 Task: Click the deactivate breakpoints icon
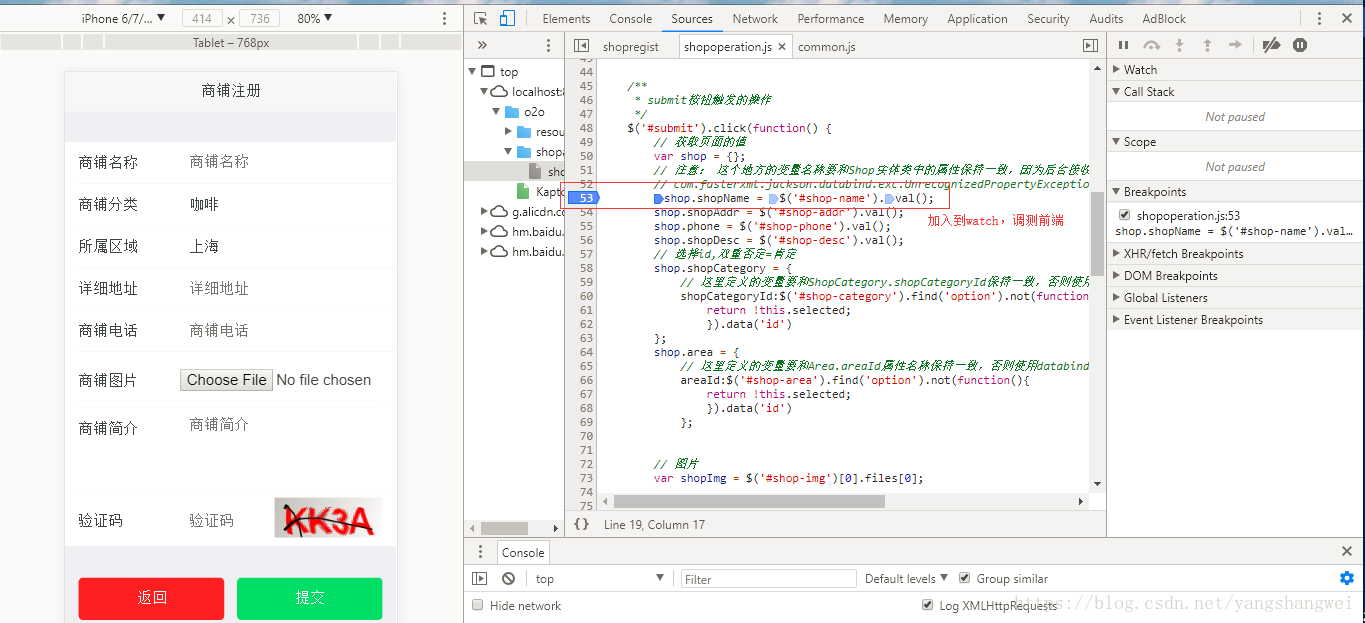(x=1271, y=45)
